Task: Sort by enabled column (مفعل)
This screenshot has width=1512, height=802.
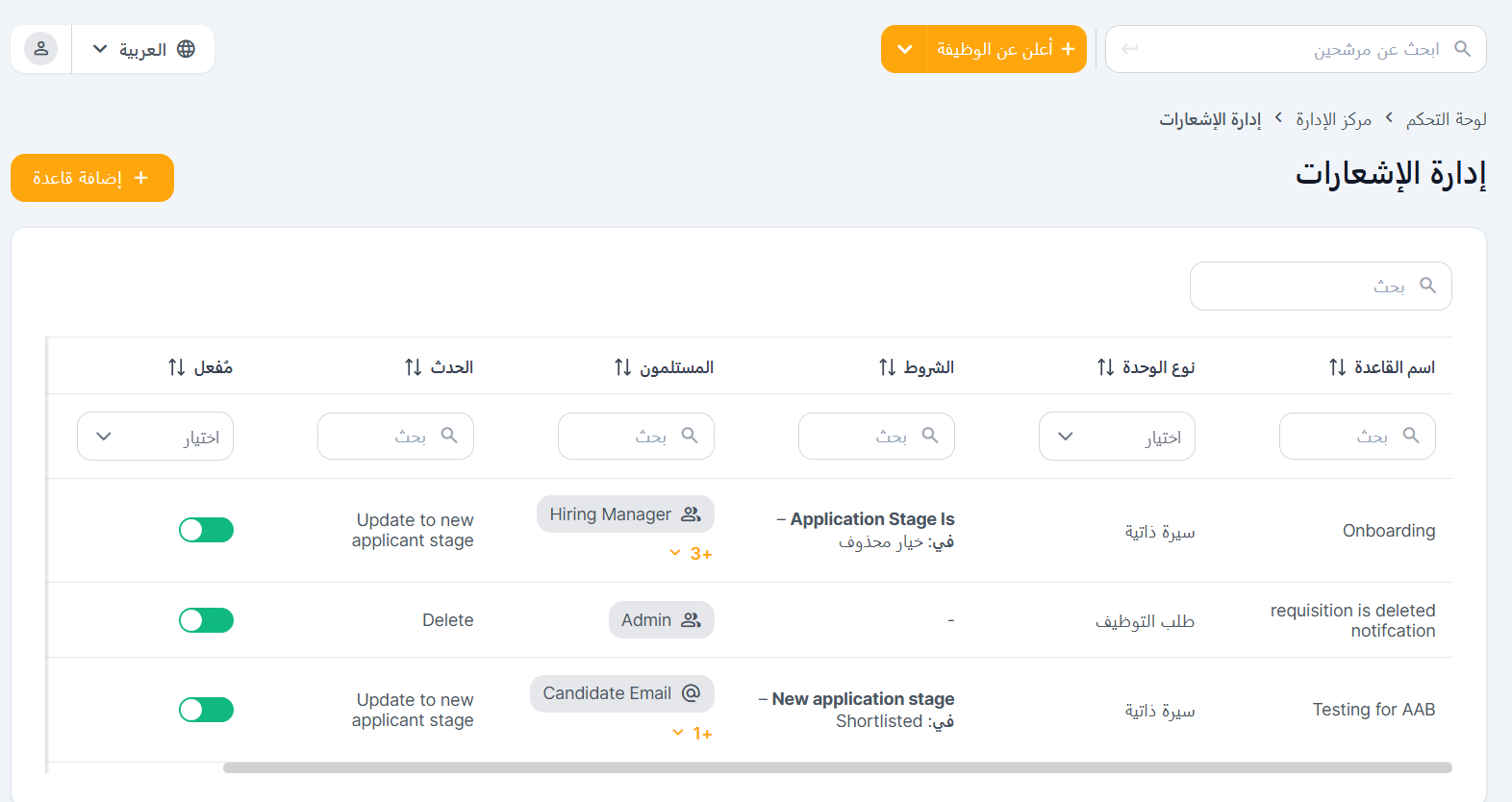Action: pyautogui.click(x=176, y=367)
